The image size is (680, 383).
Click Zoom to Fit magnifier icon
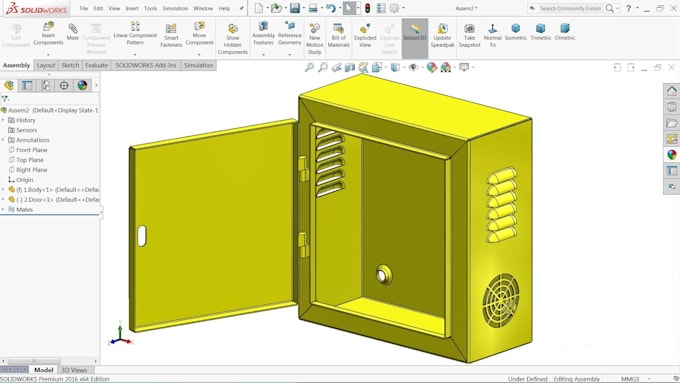[x=309, y=67]
